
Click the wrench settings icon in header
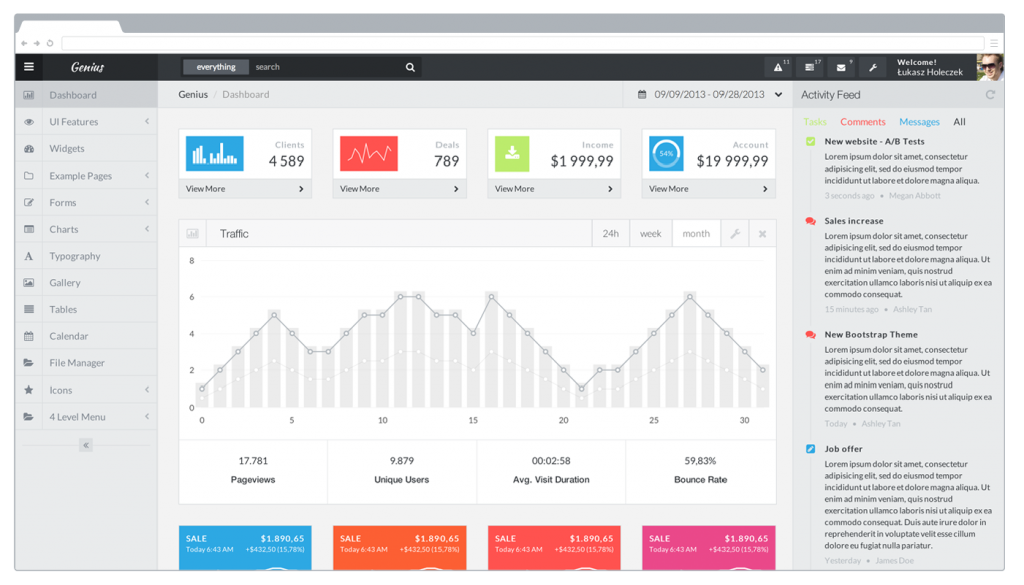pyautogui.click(x=872, y=67)
